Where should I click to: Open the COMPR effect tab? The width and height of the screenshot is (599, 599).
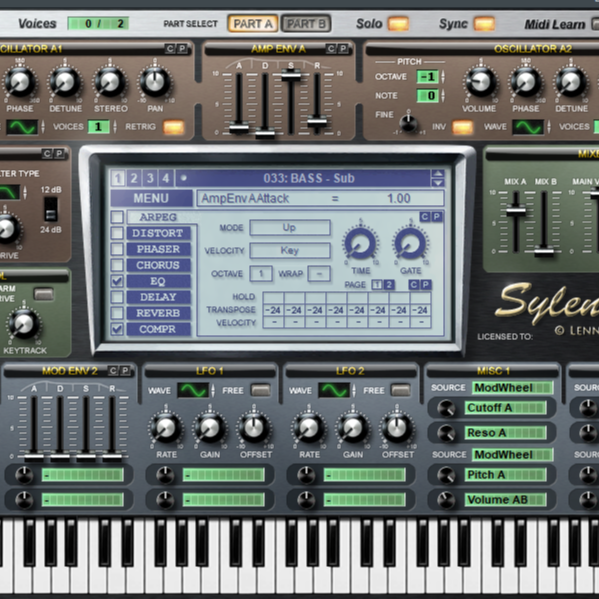pyautogui.click(x=159, y=329)
